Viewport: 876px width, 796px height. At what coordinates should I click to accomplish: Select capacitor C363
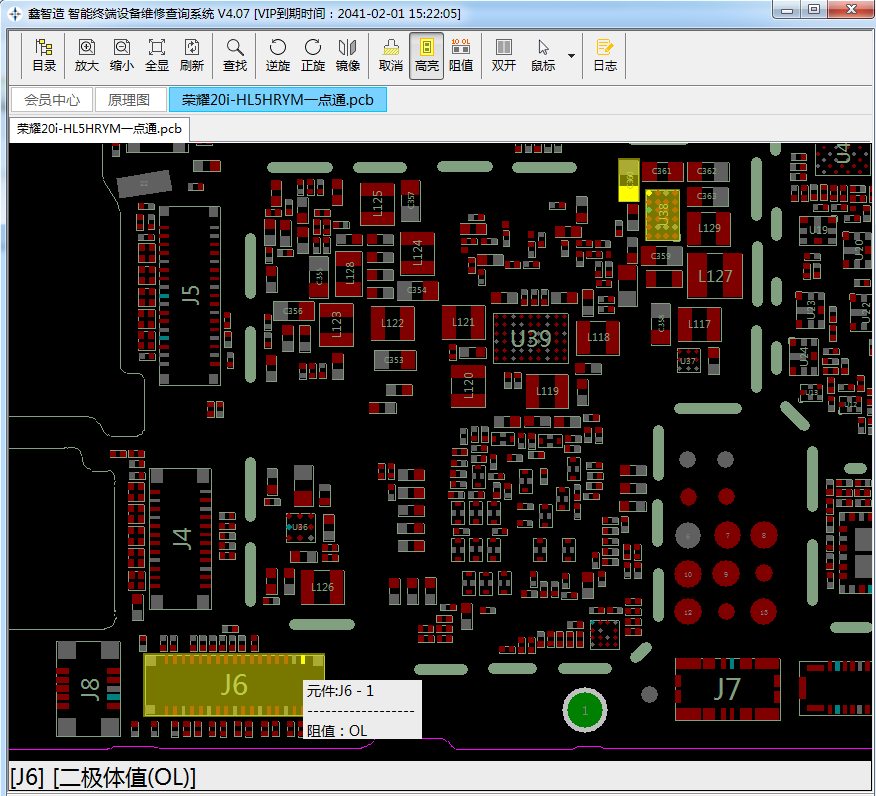(x=707, y=196)
